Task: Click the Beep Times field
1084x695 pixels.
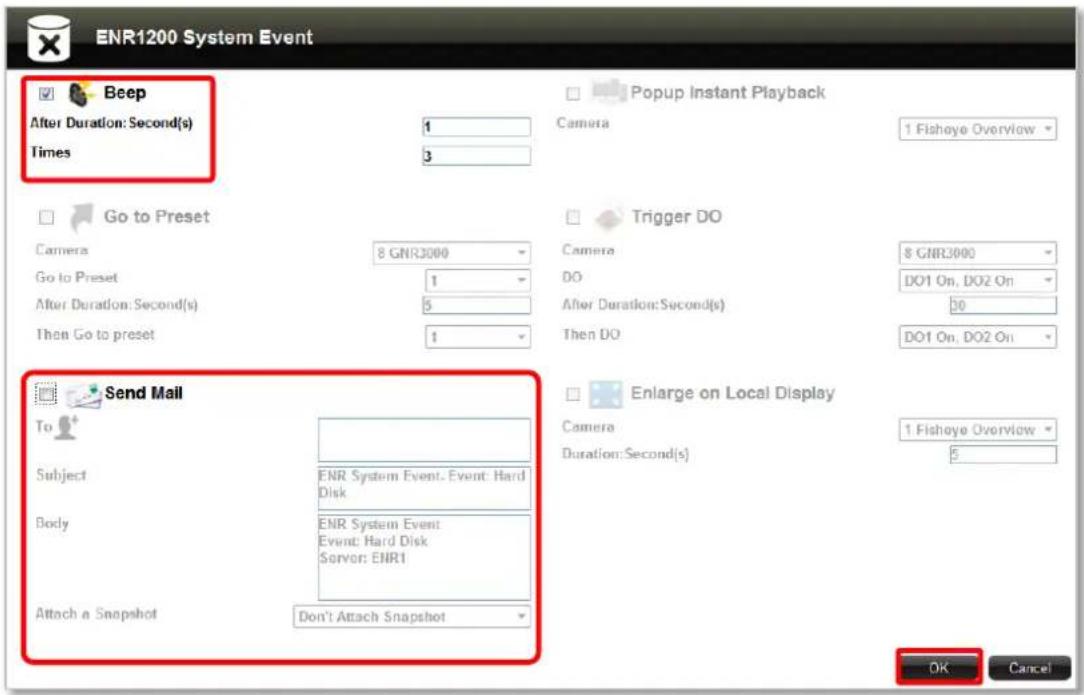Action: tap(476, 156)
